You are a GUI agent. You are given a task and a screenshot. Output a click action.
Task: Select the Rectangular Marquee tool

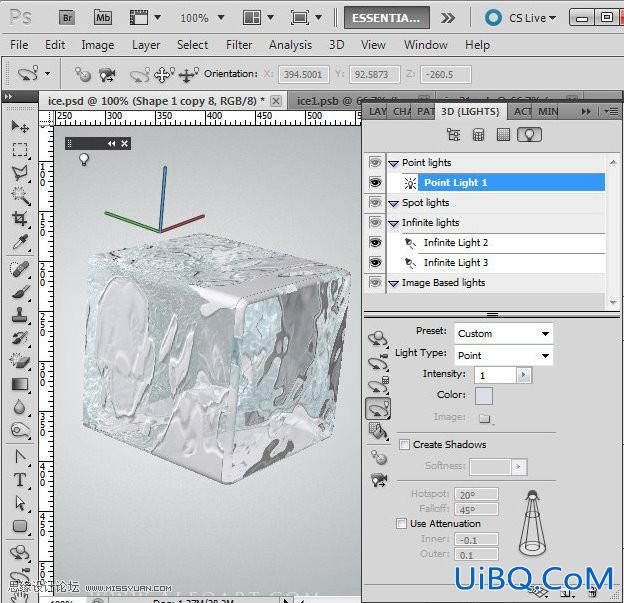20,150
